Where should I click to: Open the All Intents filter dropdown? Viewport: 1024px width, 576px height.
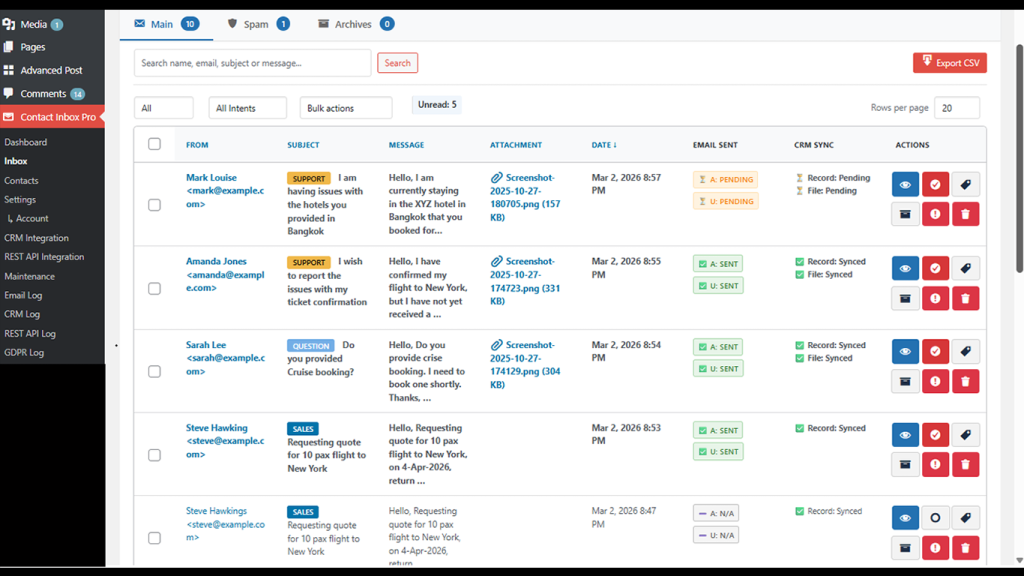point(248,108)
